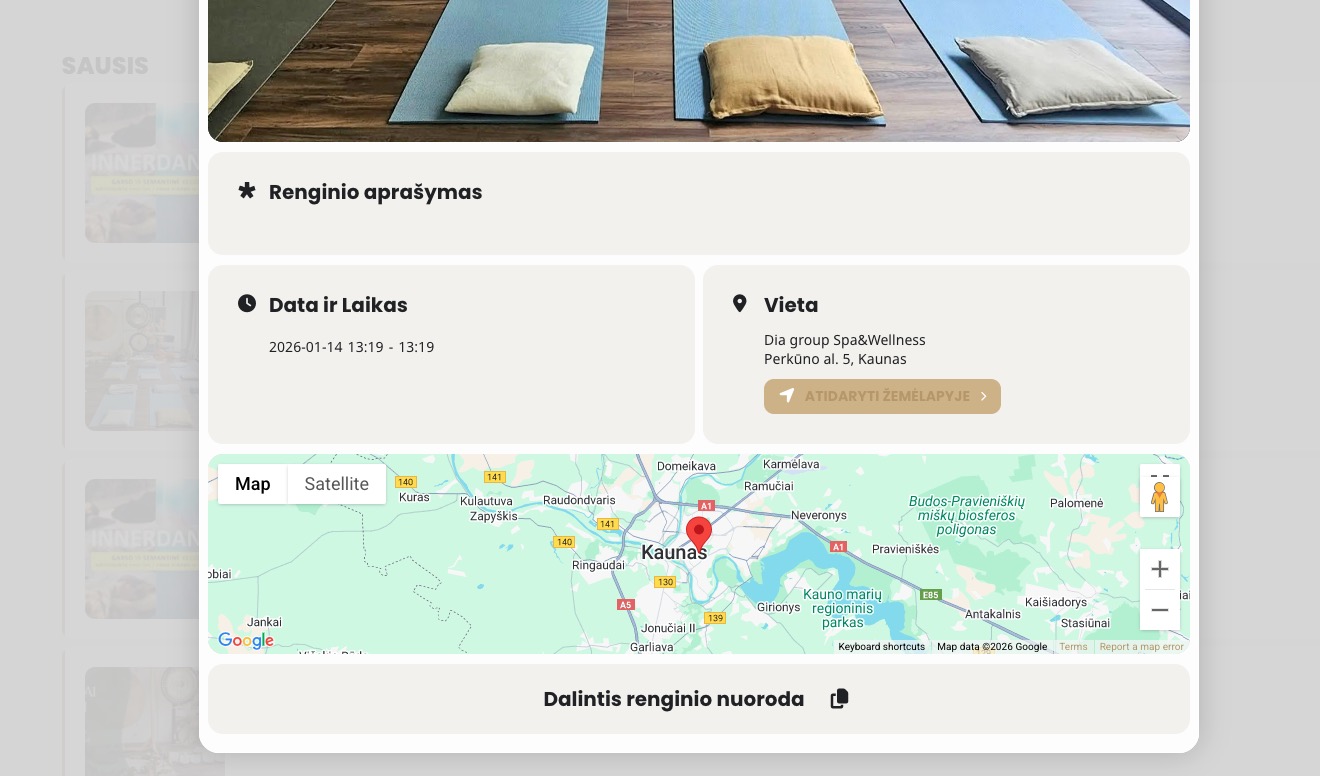
Task: Click the Google logo on map
Action: (x=246, y=641)
